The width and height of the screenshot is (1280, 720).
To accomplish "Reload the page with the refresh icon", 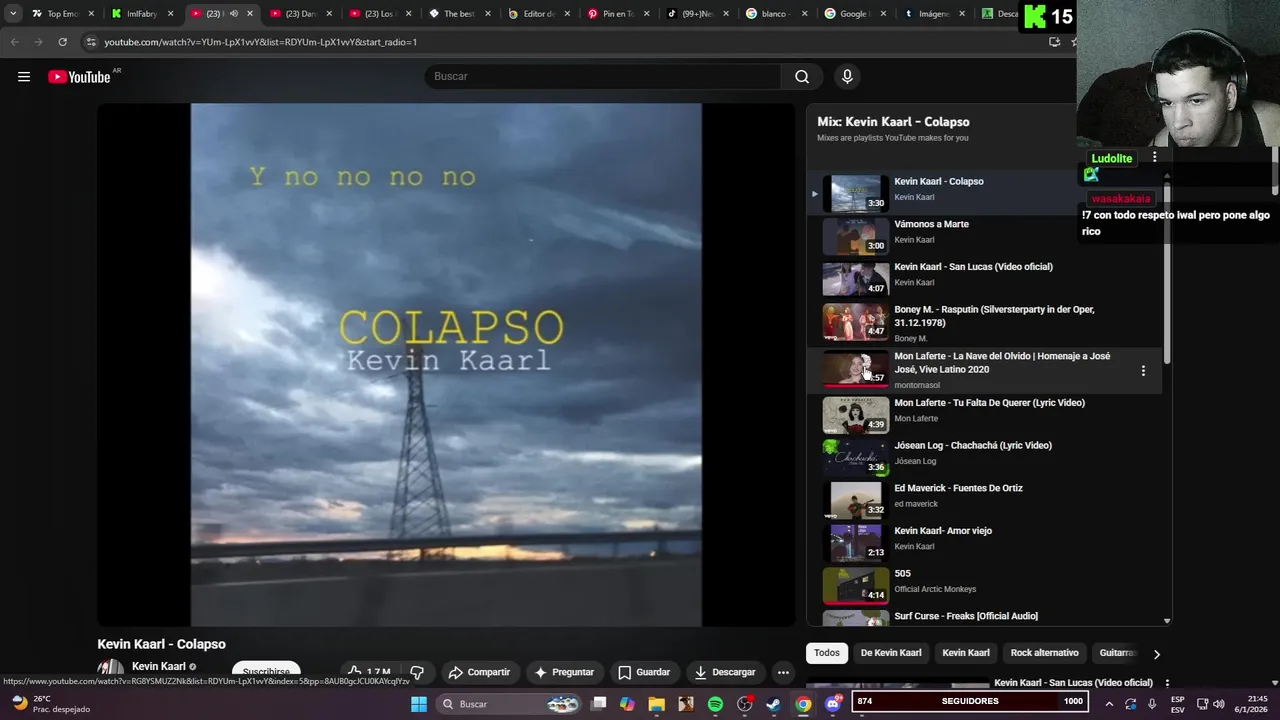I will point(62,42).
